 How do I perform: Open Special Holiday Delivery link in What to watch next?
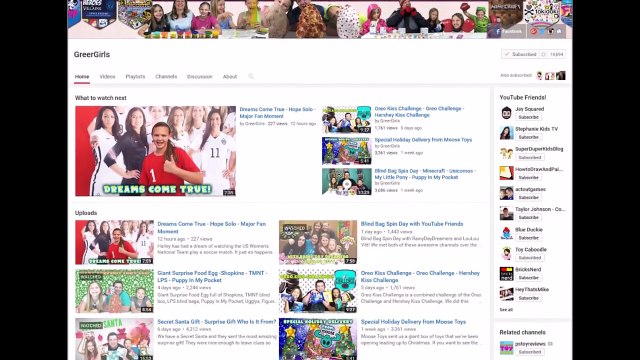pyautogui.click(x=423, y=140)
